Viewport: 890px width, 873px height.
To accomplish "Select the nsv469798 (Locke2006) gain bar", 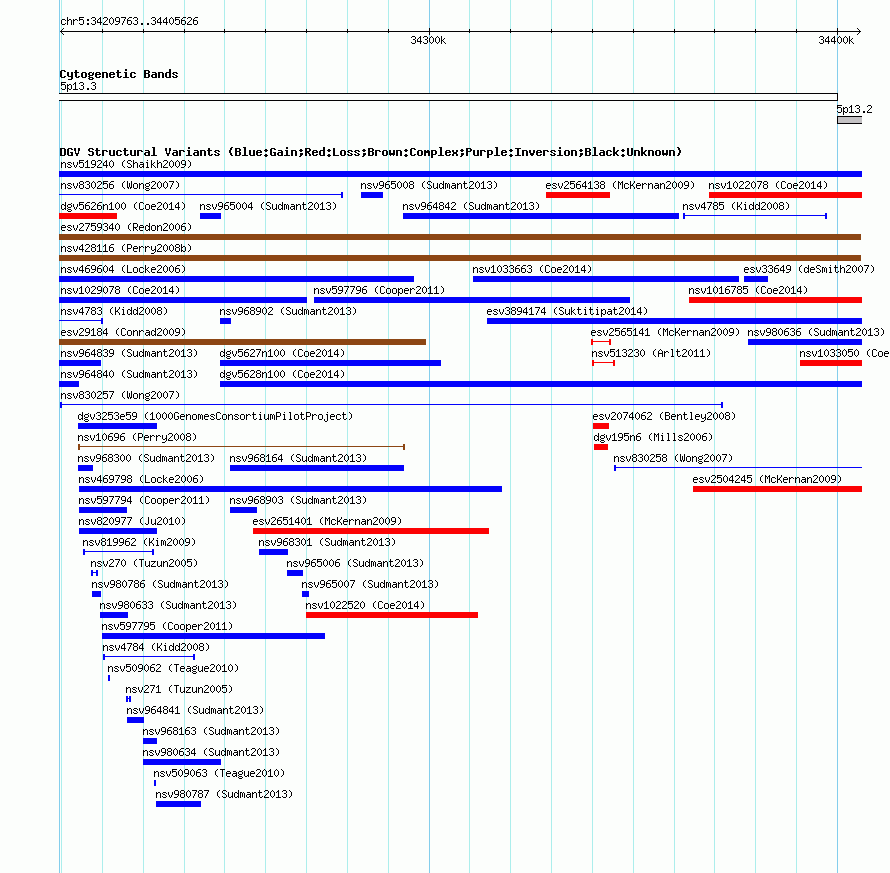I will [291, 489].
